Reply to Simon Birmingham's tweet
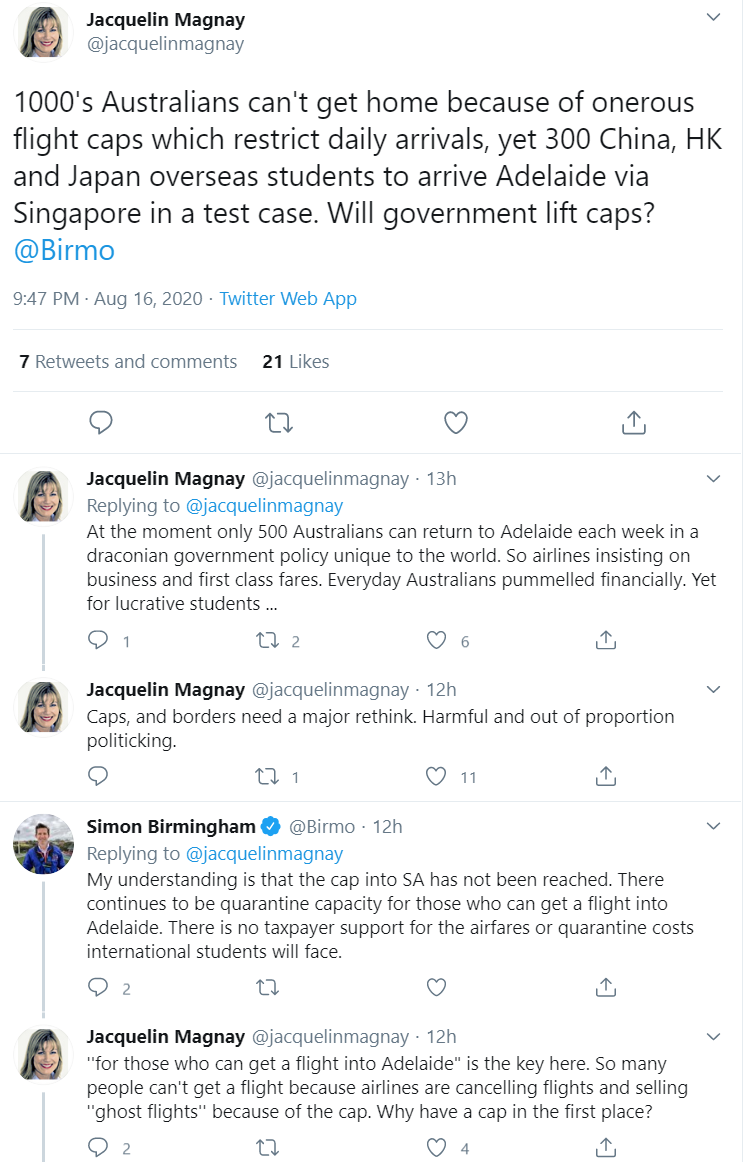The height and width of the screenshot is (1162, 750). [x=98, y=988]
